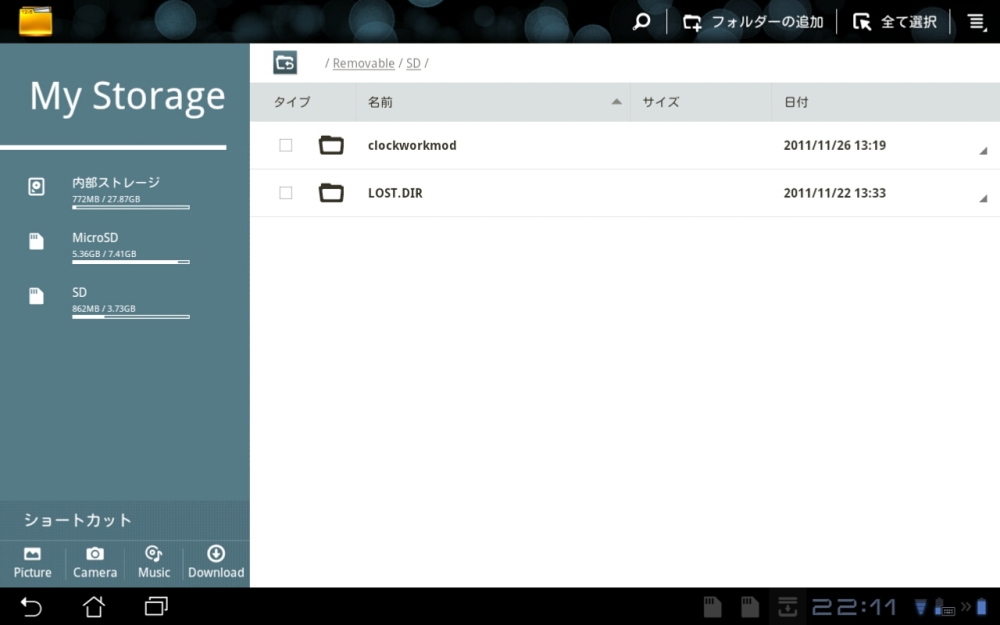Open the Download shortcut
1000x625 pixels.
(x=216, y=563)
